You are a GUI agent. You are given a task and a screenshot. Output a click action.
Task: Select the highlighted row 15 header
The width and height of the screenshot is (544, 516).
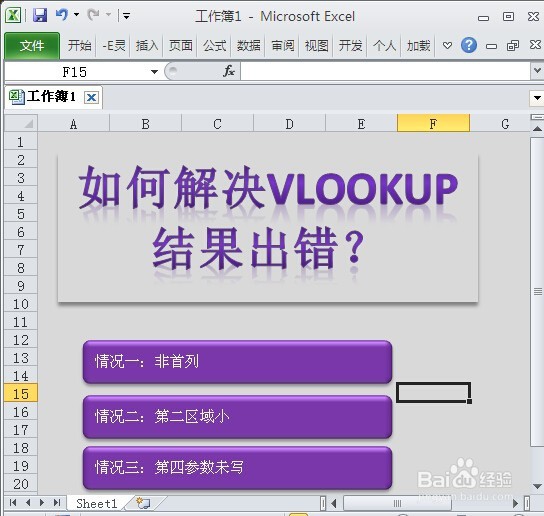21,394
